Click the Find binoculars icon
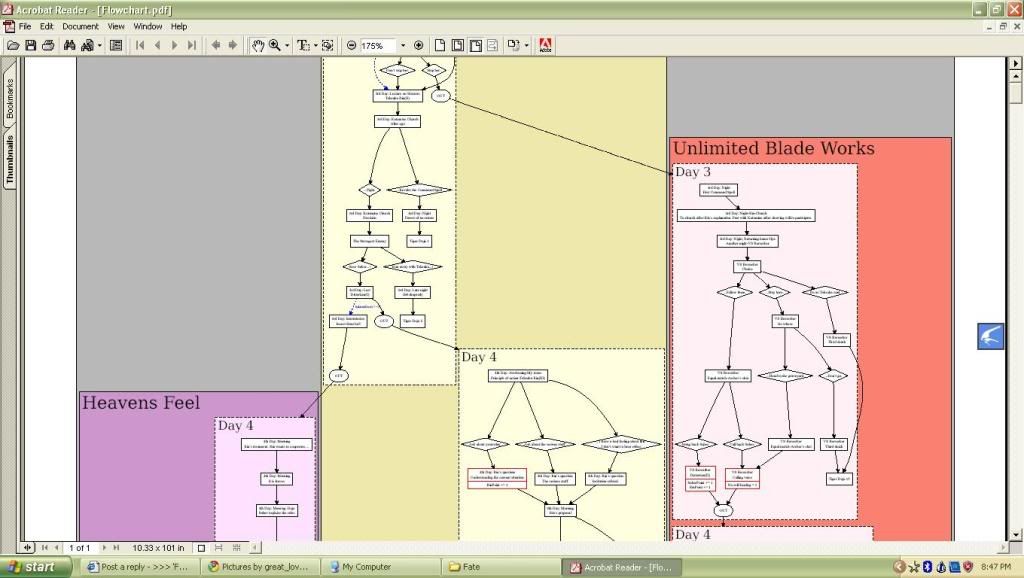 (x=69, y=45)
